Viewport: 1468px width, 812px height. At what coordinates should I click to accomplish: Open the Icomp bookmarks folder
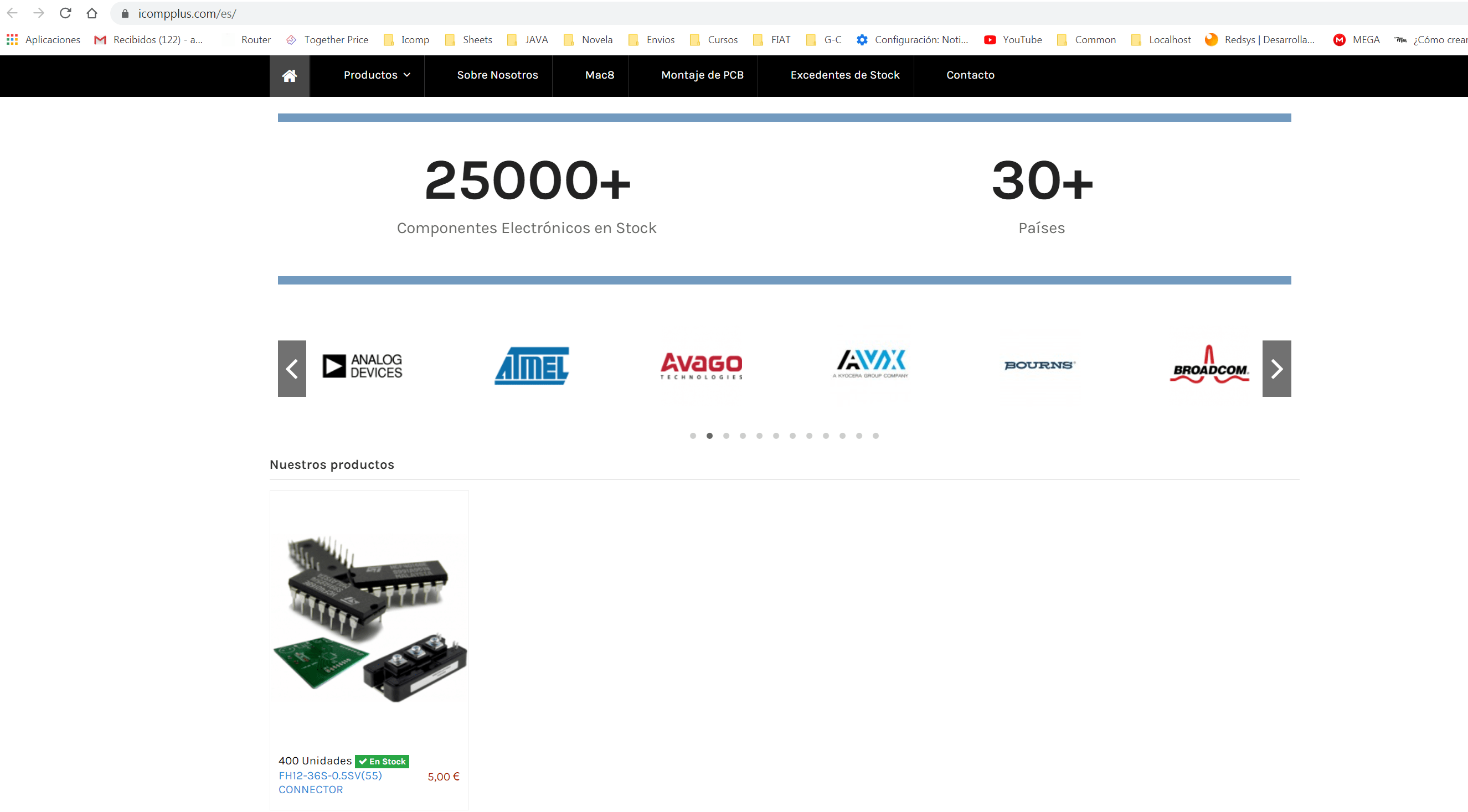[406, 39]
